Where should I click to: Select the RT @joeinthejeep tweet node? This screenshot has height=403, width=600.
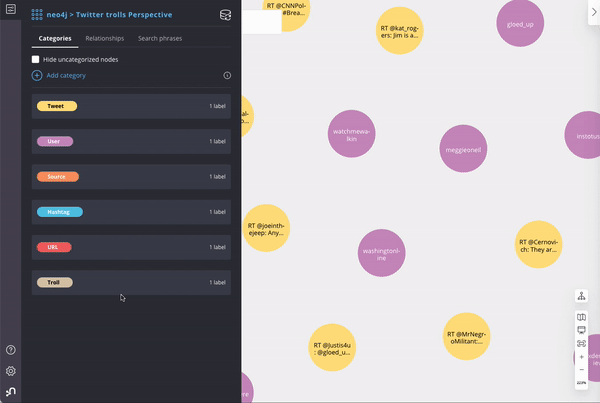pyautogui.click(x=266, y=228)
